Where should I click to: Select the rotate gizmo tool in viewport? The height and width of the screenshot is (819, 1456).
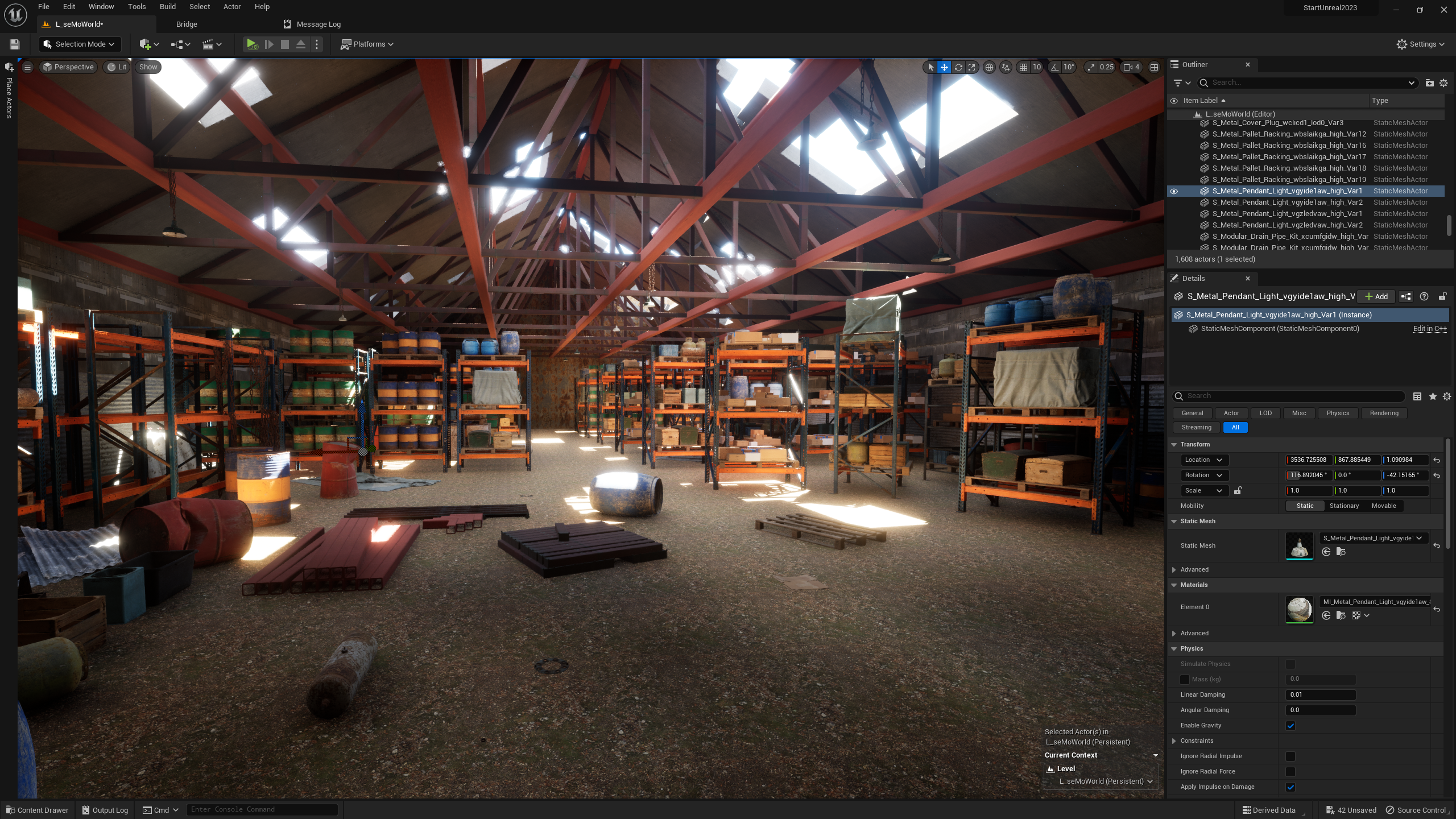click(x=958, y=67)
